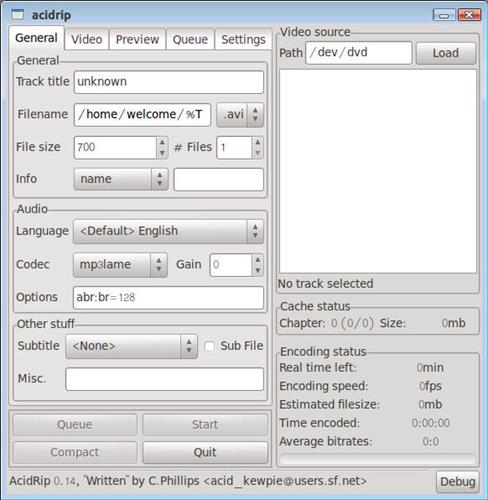The image size is (488, 500).
Task: Click the Track title input field
Action: [x=169, y=82]
